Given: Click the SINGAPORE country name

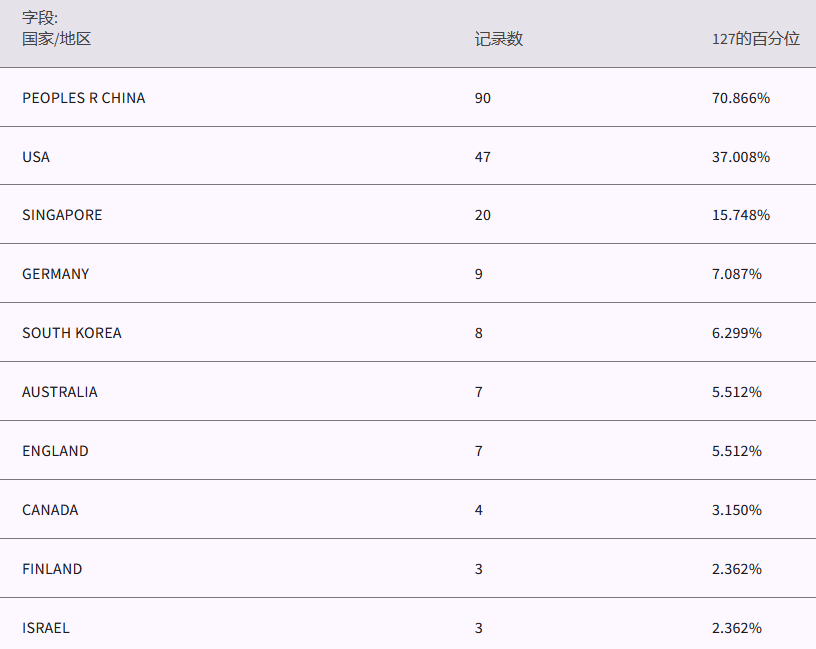Looking at the screenshot, I should point(62,215).
